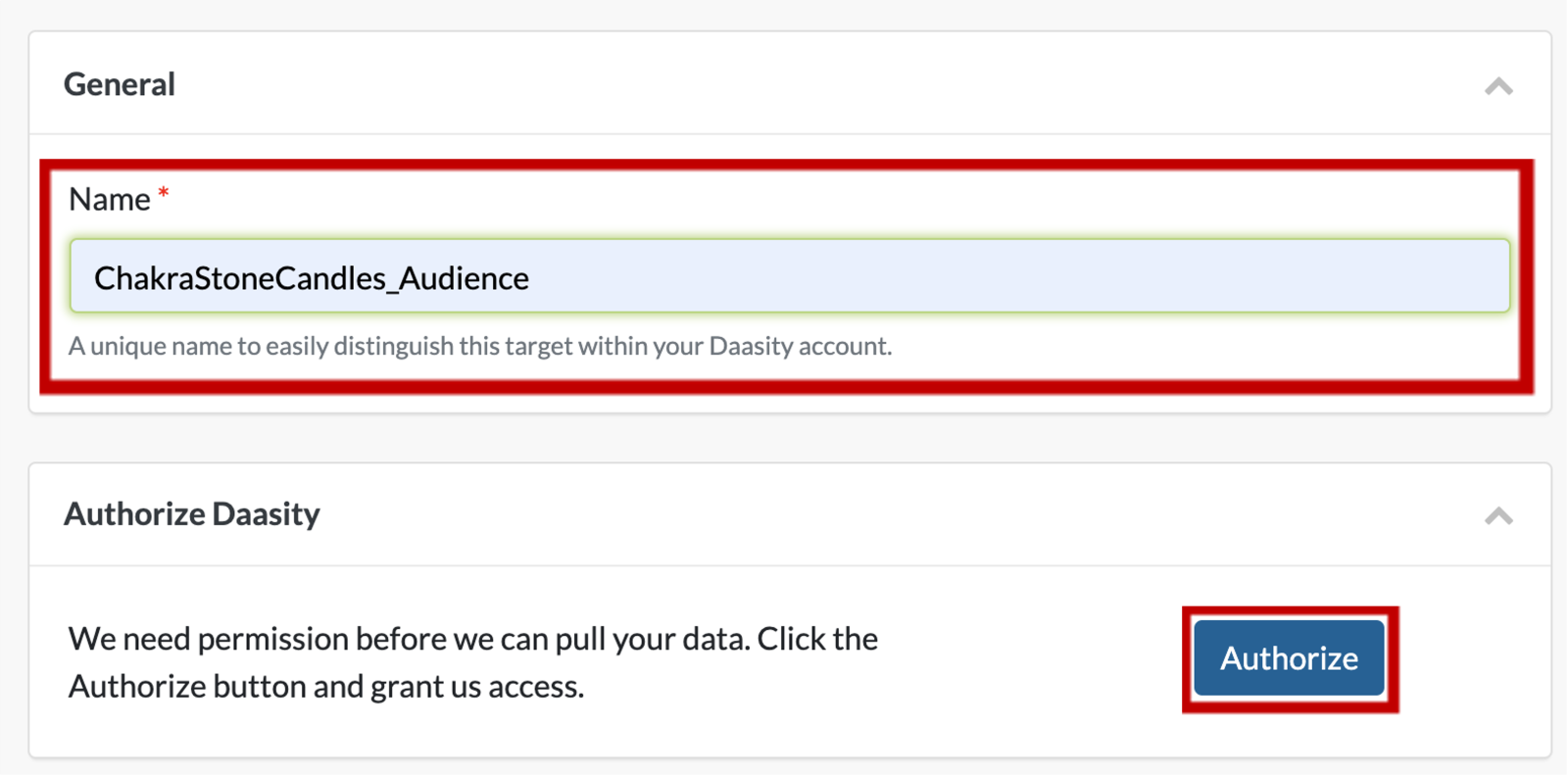The height and width of the screenshot is (775, 1568).
Task: Collapse the Authorize Daasity section chevron
Action: click(x=1497, y=515)
